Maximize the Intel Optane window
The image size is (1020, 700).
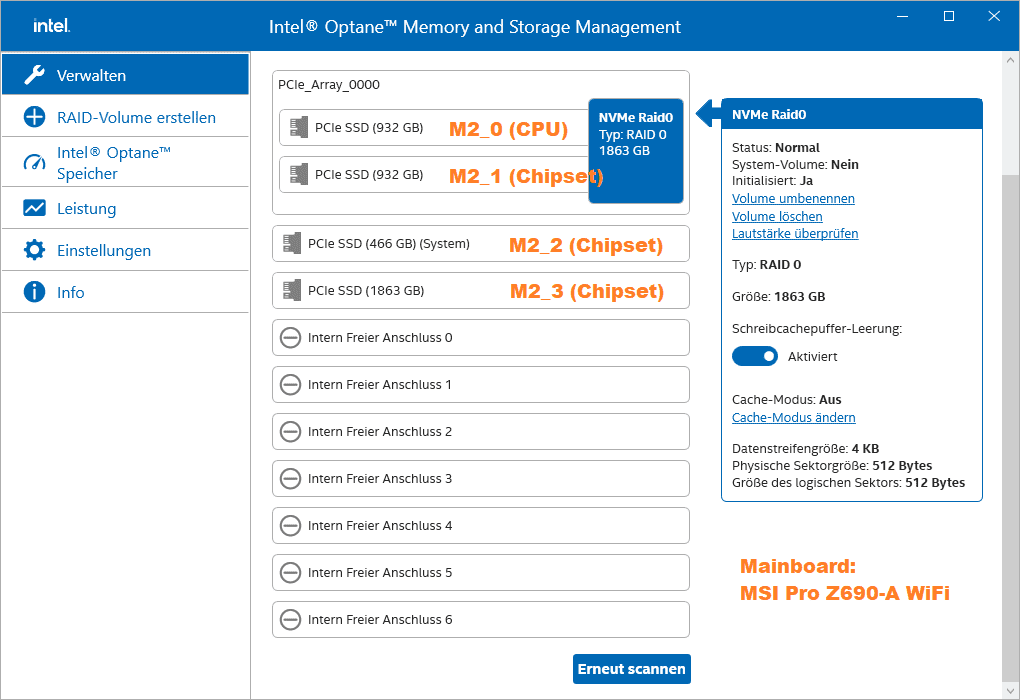(x=949, y=16)
